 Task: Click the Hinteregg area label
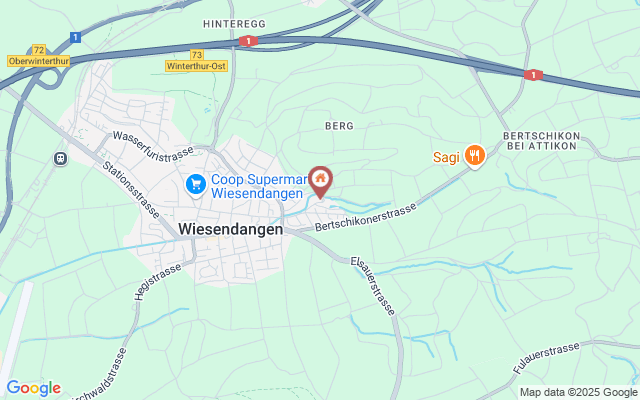point(234,24)
